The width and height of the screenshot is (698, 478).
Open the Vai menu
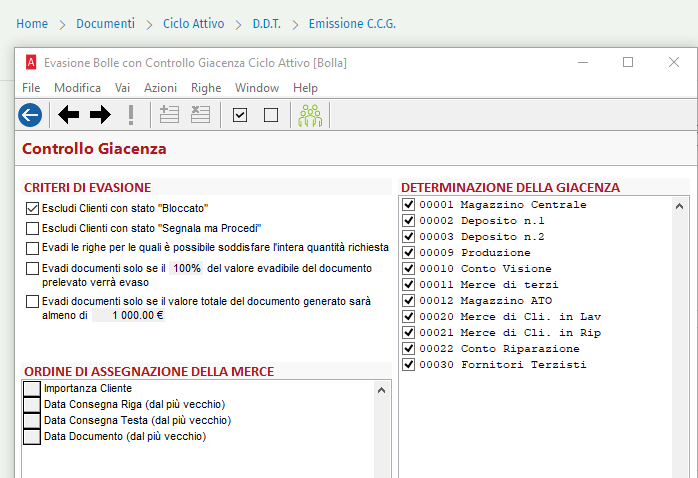coord(122,88)
